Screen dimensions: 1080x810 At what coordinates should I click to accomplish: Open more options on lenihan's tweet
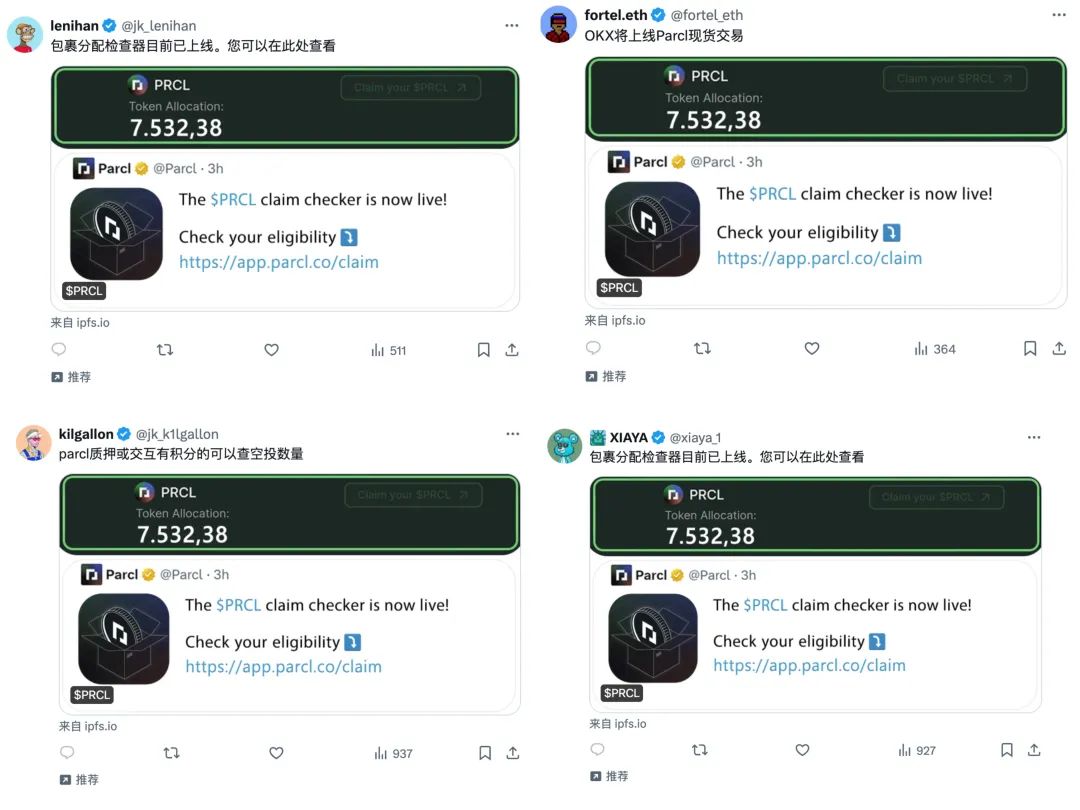(x=512, y=25)
